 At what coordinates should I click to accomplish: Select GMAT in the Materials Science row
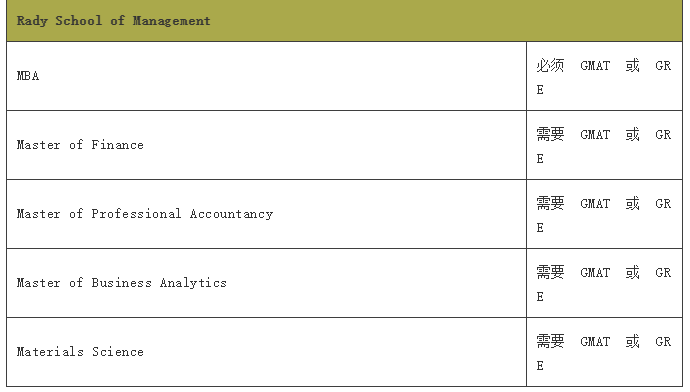595,342
